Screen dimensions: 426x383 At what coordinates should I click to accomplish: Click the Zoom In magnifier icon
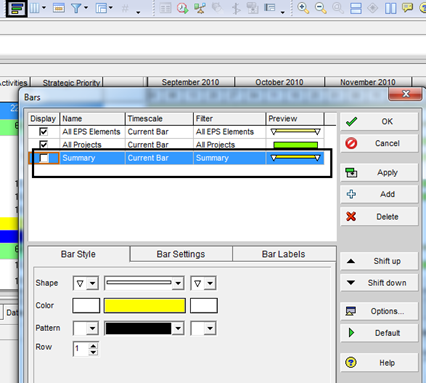coord(303,8)
